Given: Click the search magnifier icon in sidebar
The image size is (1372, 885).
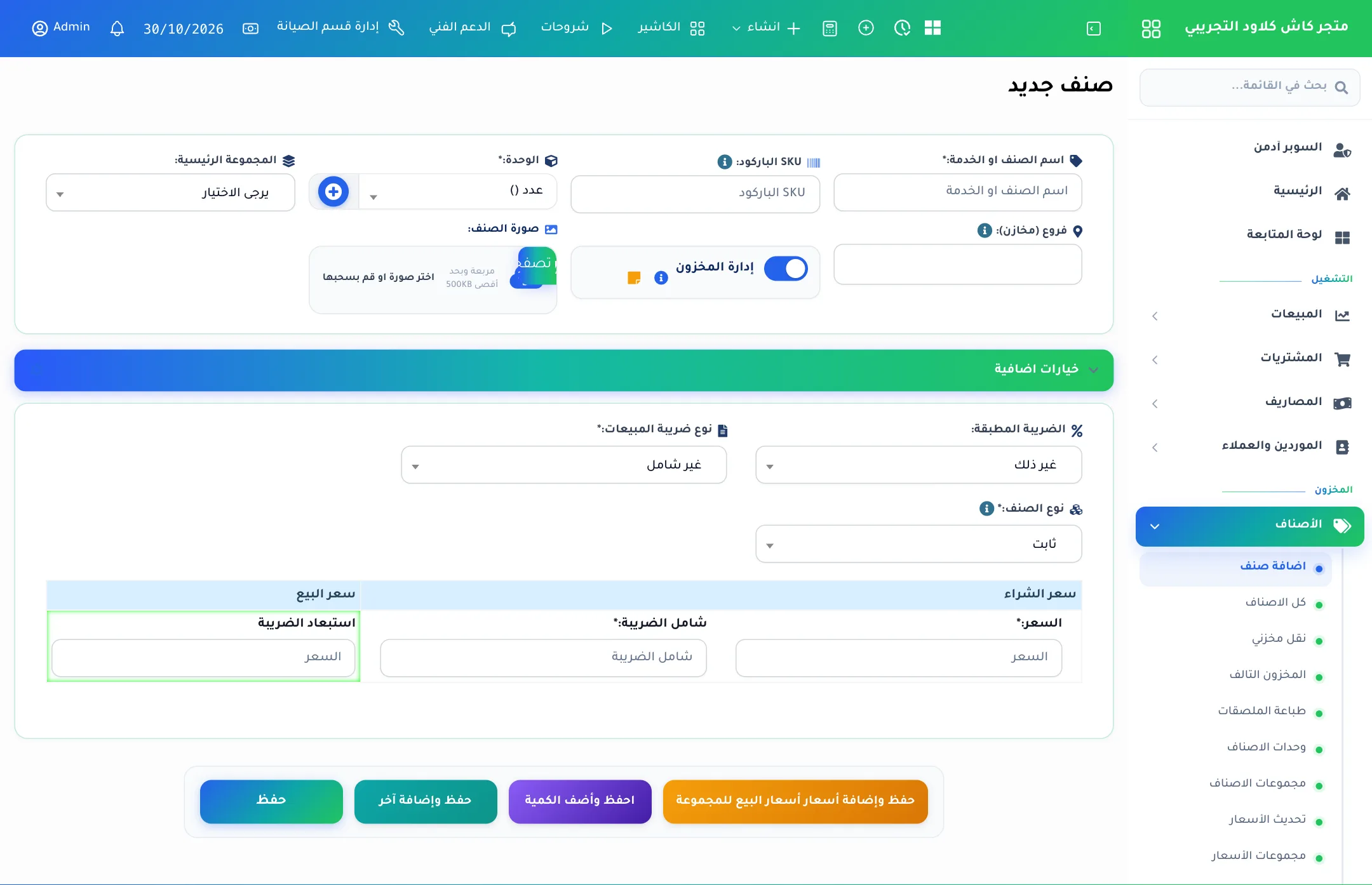Looking at the screenshot, I should point(1342,88).
